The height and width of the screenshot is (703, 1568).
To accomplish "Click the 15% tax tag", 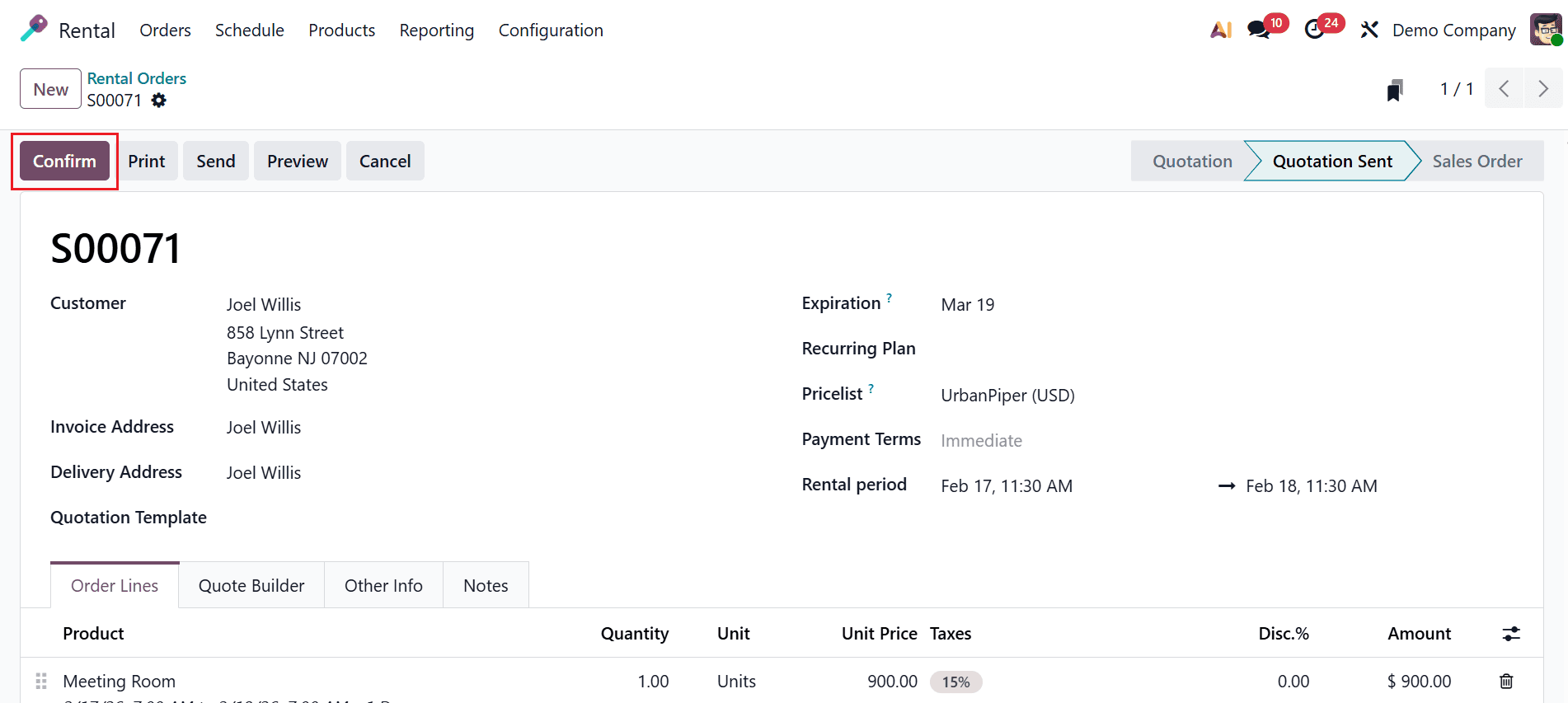I will pyautogui.click(x=956, y=682).
